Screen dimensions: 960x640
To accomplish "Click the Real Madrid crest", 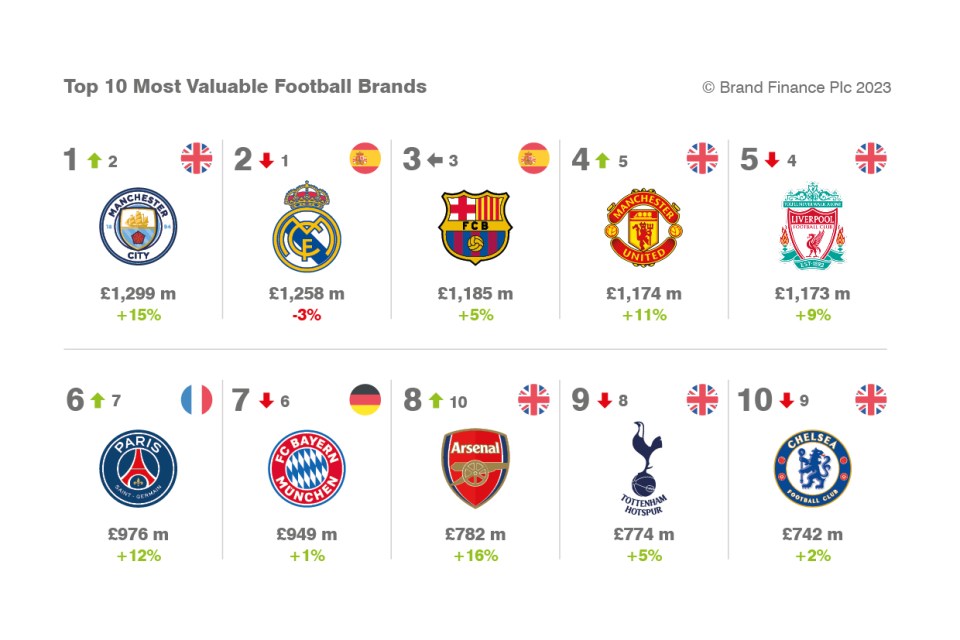I will click(307, 226).
